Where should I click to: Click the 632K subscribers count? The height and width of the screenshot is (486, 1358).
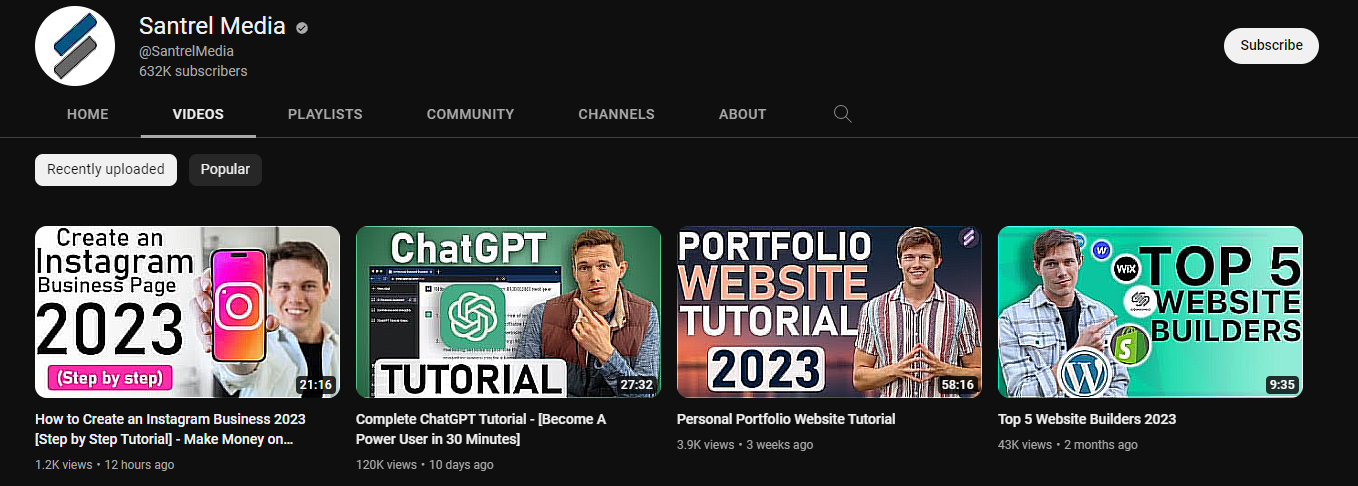[193, 71]
